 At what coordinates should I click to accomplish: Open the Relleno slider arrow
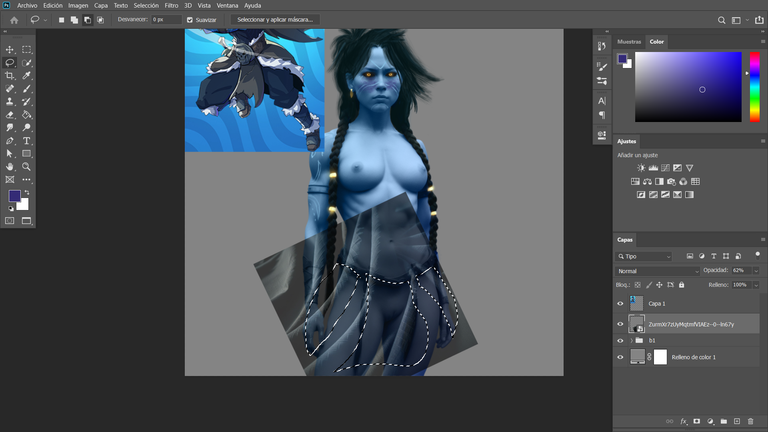pyautogui.click(x=756, y=285)
